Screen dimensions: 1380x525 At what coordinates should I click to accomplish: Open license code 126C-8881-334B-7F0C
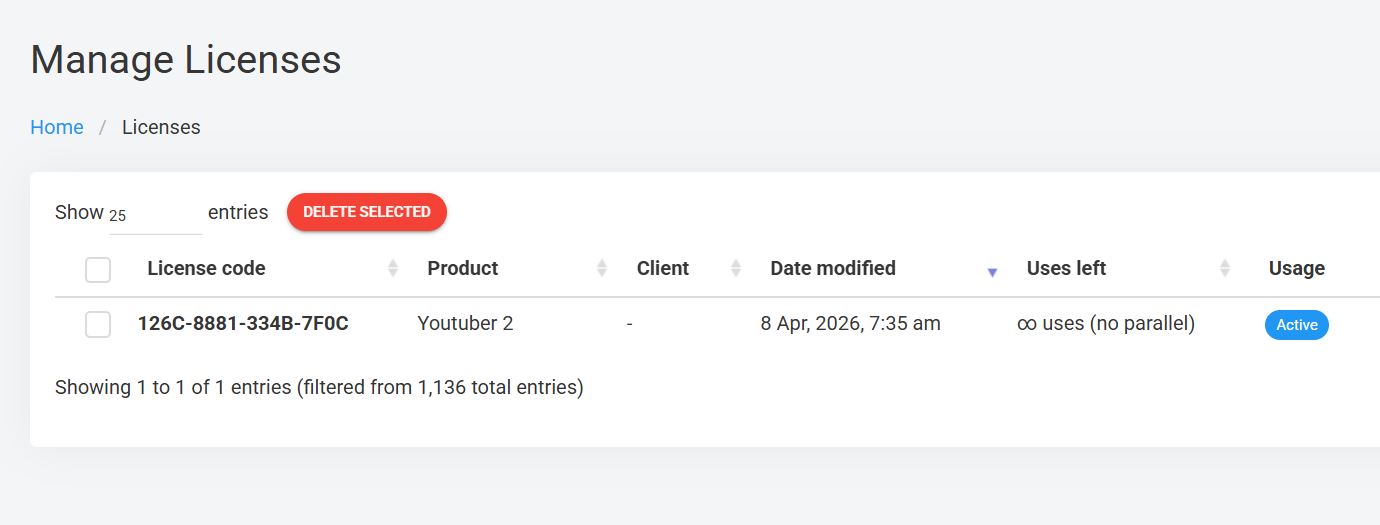pos(243,324)
